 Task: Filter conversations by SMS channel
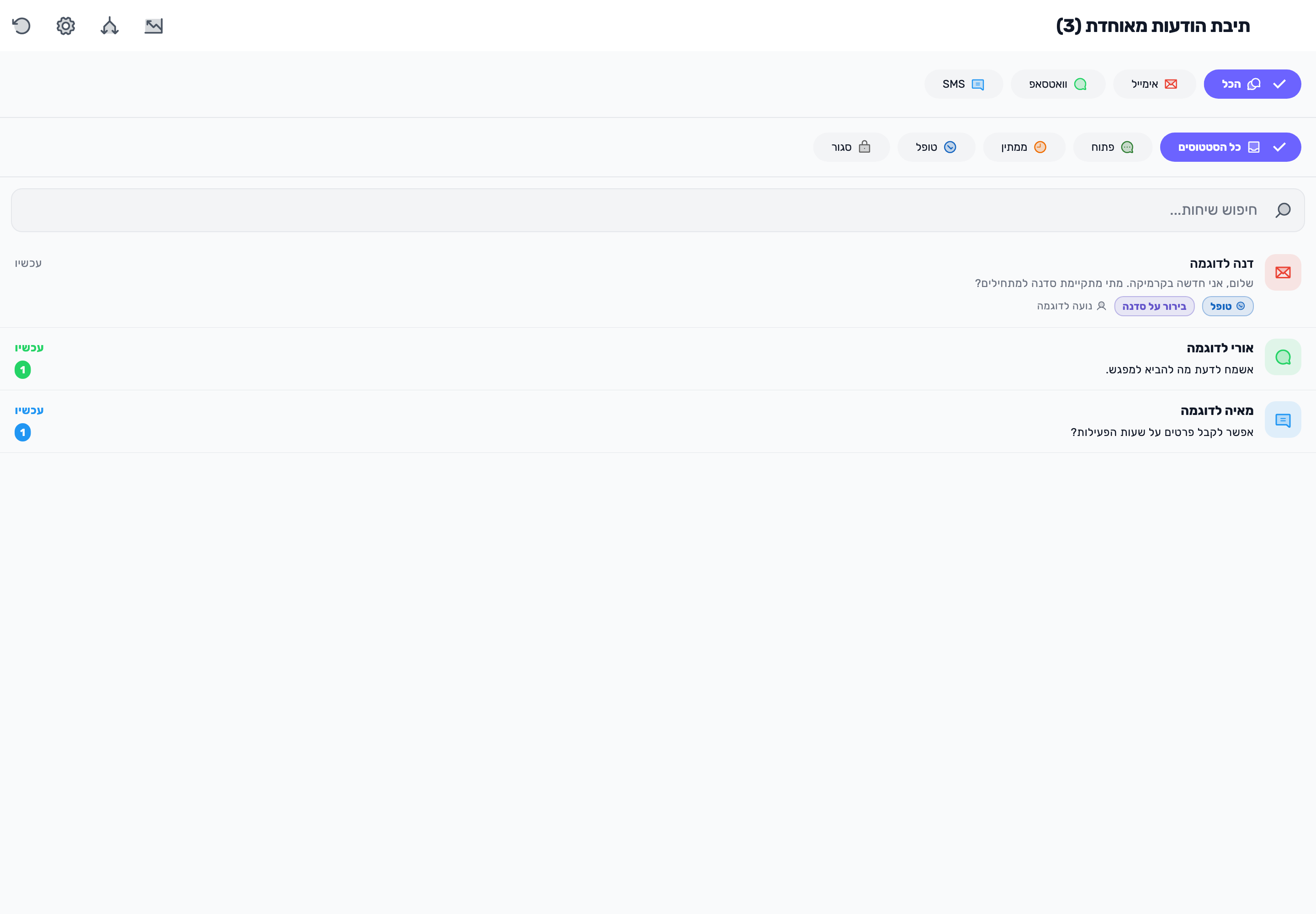(963, 84)
